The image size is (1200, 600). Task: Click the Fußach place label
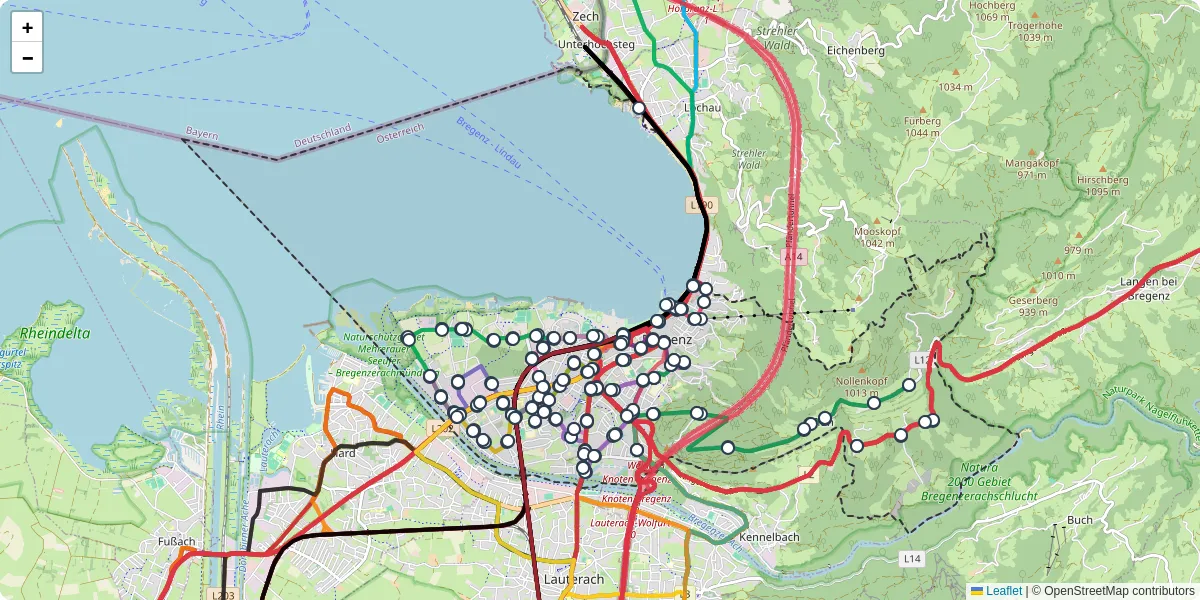pyautogui.click(x=177, y=542)
